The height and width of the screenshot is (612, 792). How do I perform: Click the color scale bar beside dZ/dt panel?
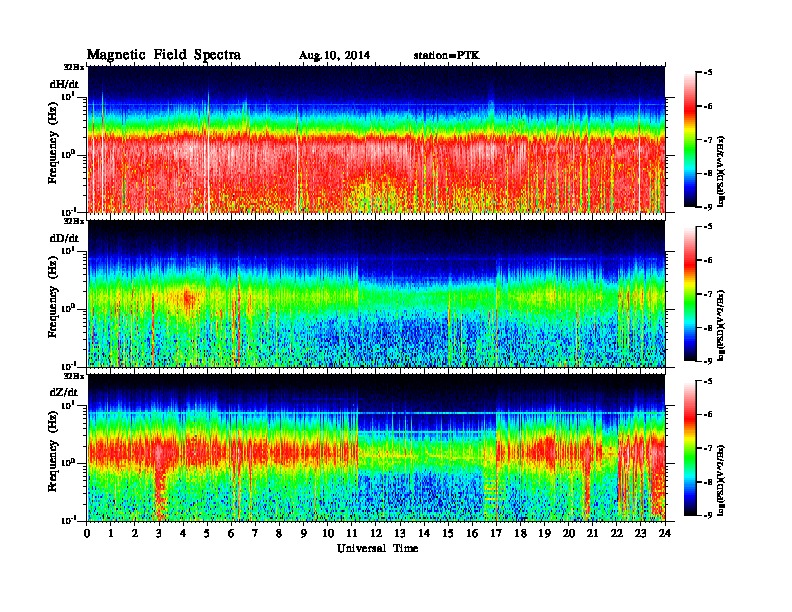689,448
